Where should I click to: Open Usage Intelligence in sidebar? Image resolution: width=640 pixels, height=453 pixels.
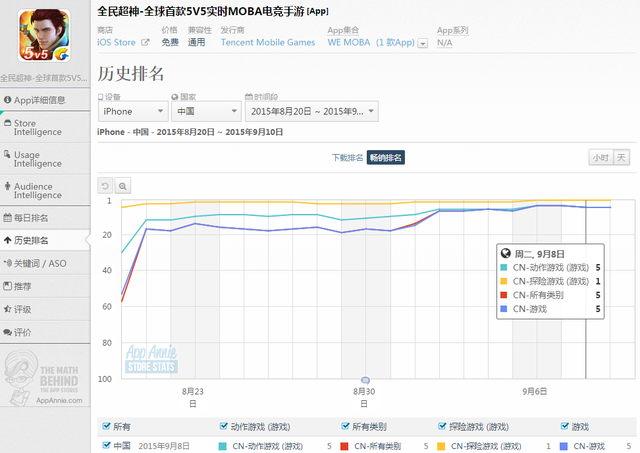[x=45, y=159]
